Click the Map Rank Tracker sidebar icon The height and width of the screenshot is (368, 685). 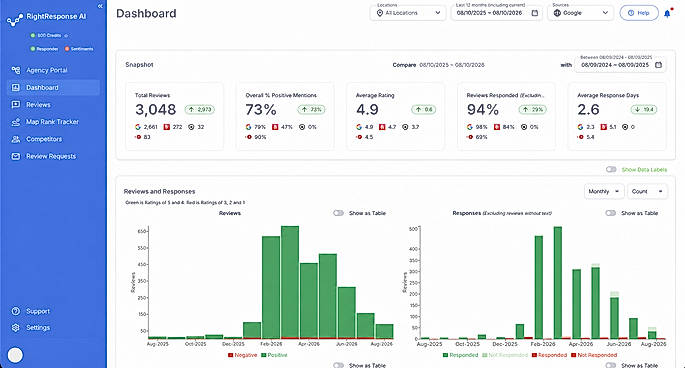pyautogui.click(x=16, y=122)
